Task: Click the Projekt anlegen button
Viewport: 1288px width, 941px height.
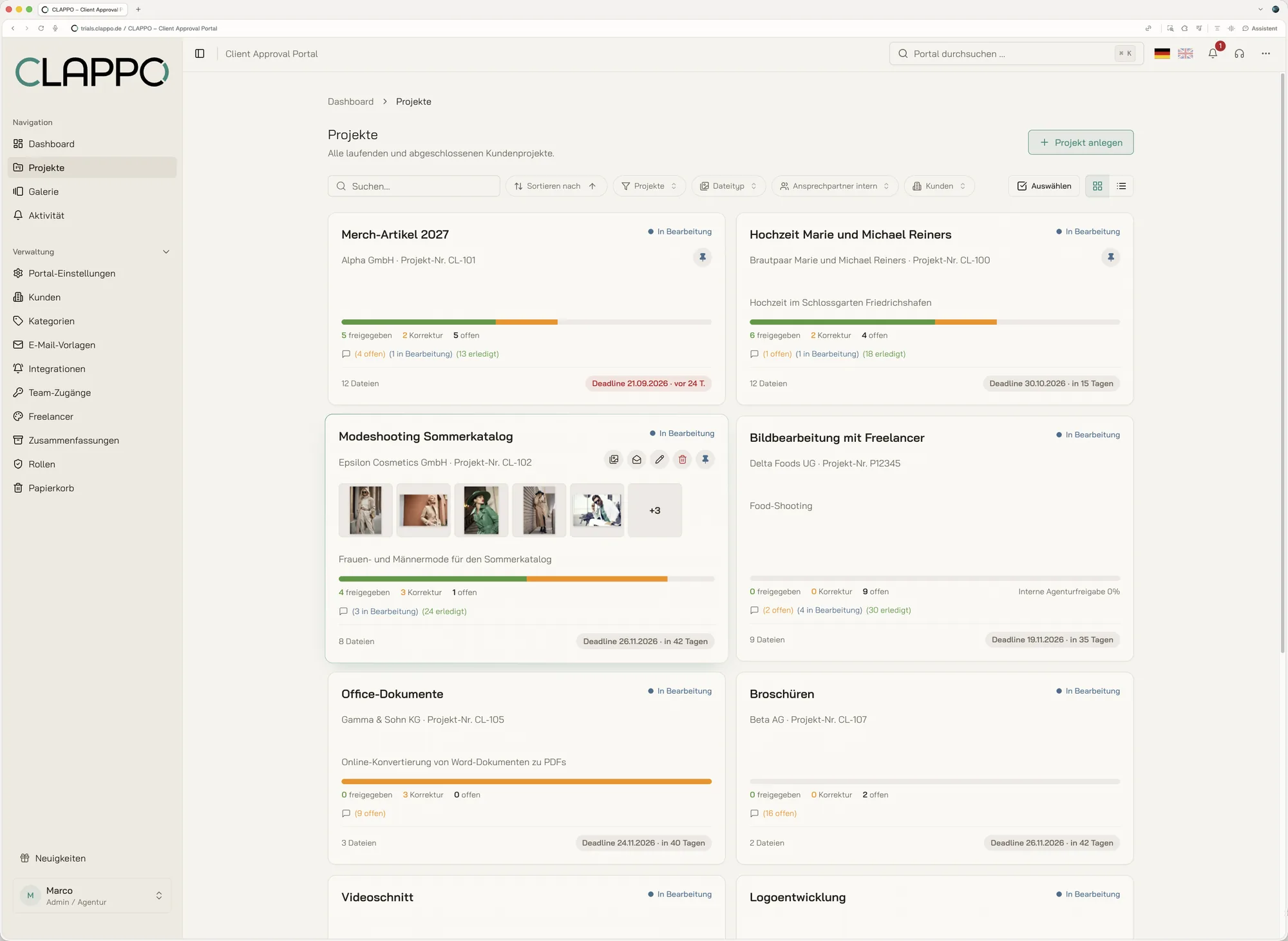Action: coord(1081,142)
